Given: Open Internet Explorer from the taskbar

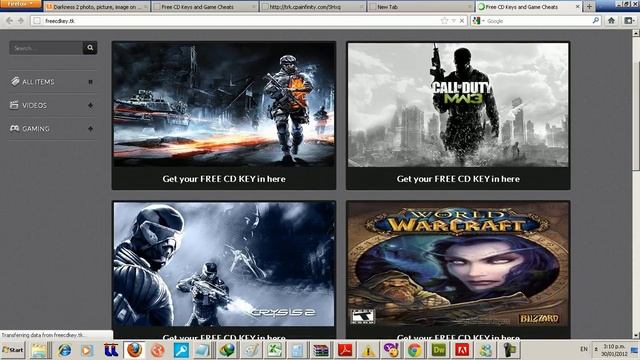Looking at the screenshot, I should point(64,350).
